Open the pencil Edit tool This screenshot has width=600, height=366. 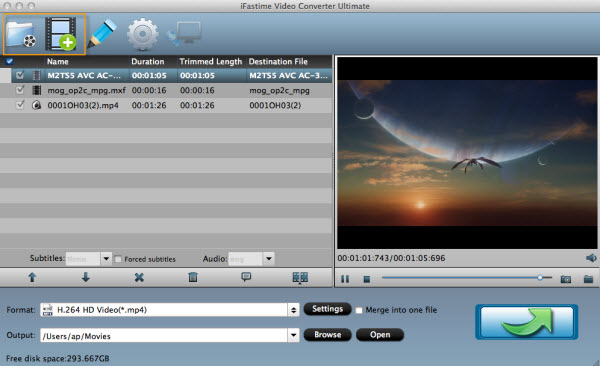tap(102, 33)
